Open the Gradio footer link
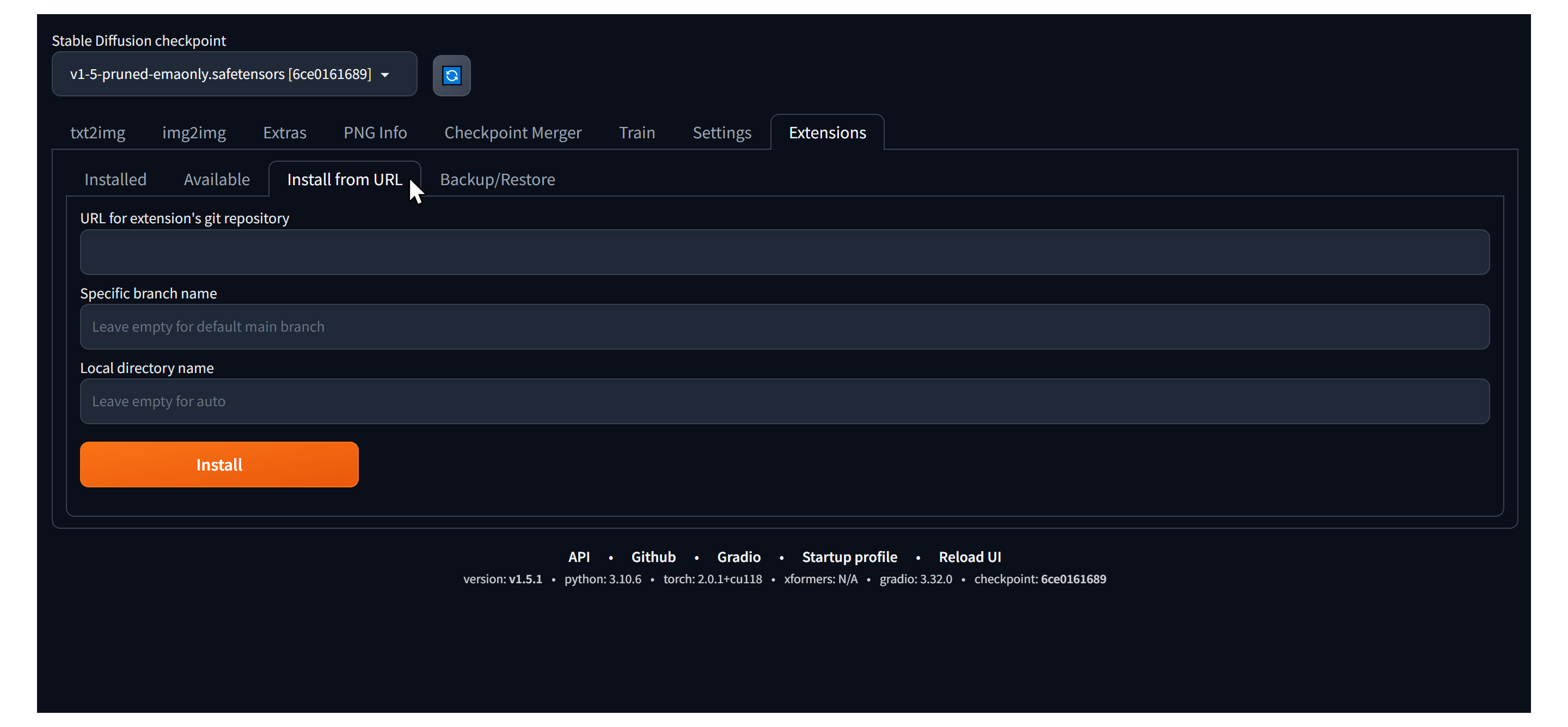Screen dimensions: 1568x727 point(739,557)
